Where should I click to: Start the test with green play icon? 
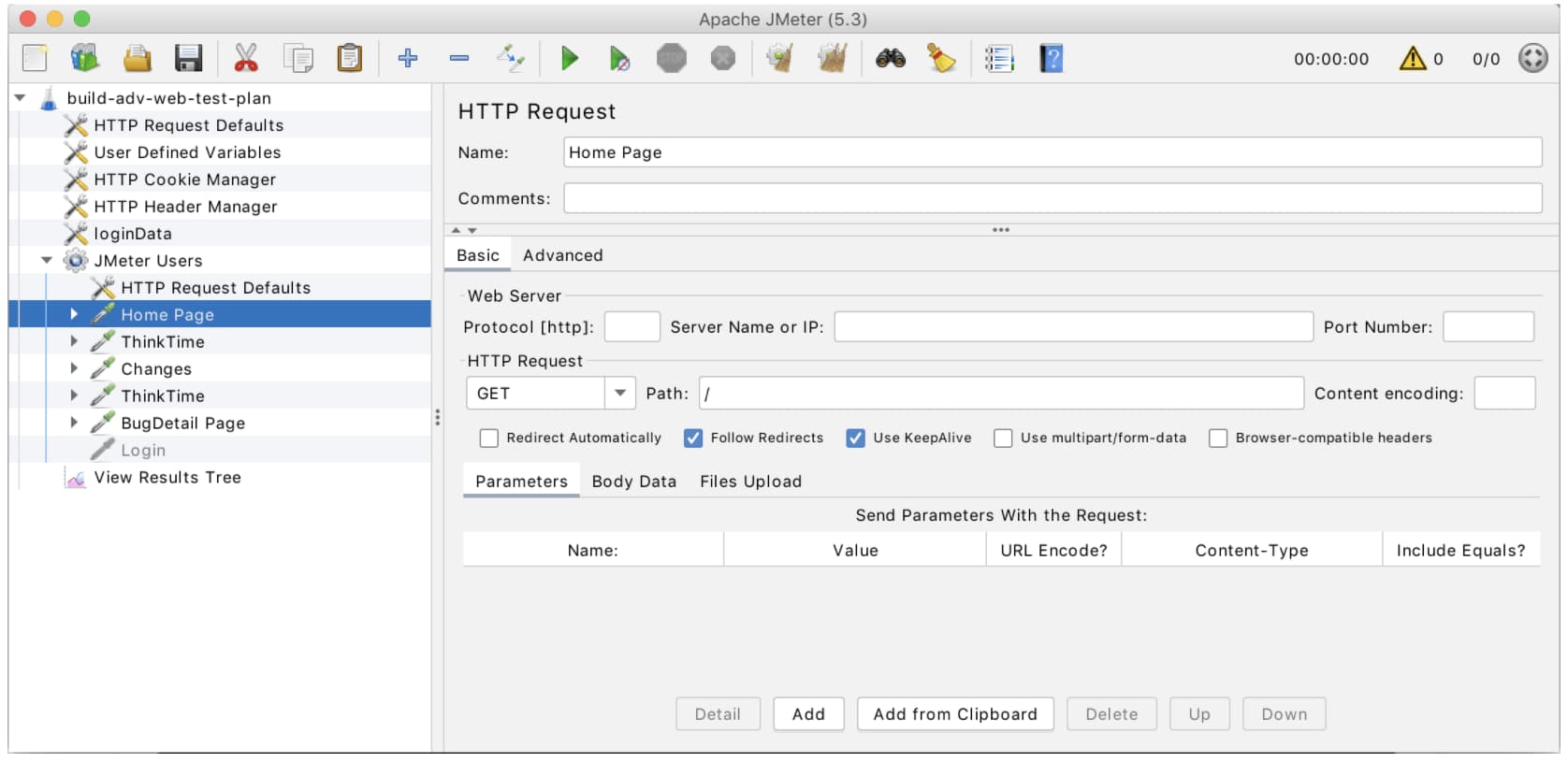coord(569,58)
